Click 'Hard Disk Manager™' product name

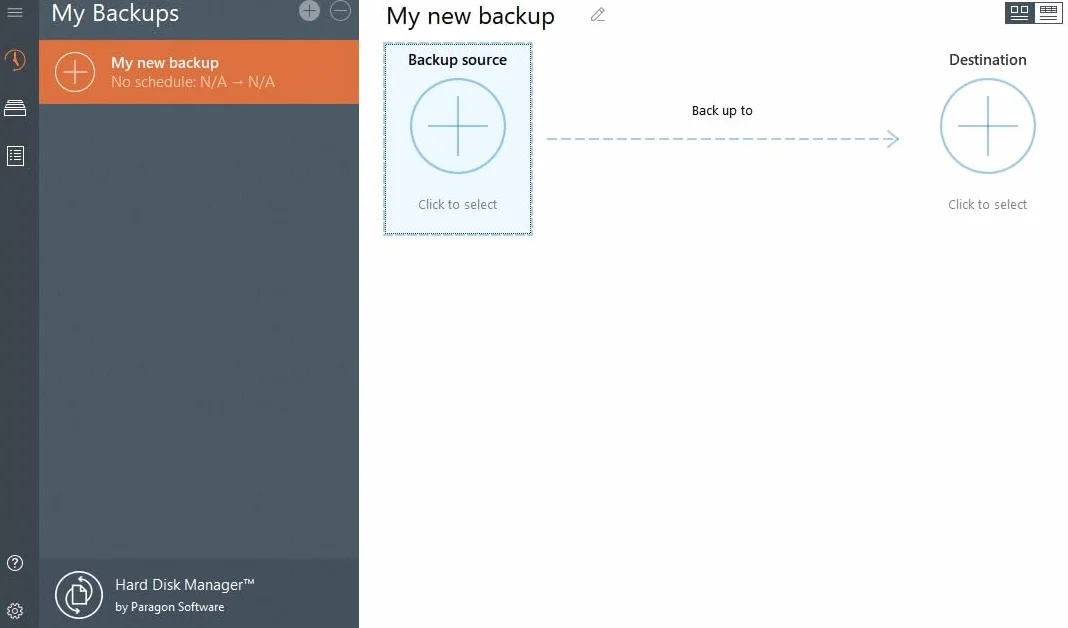pos(185,585)
